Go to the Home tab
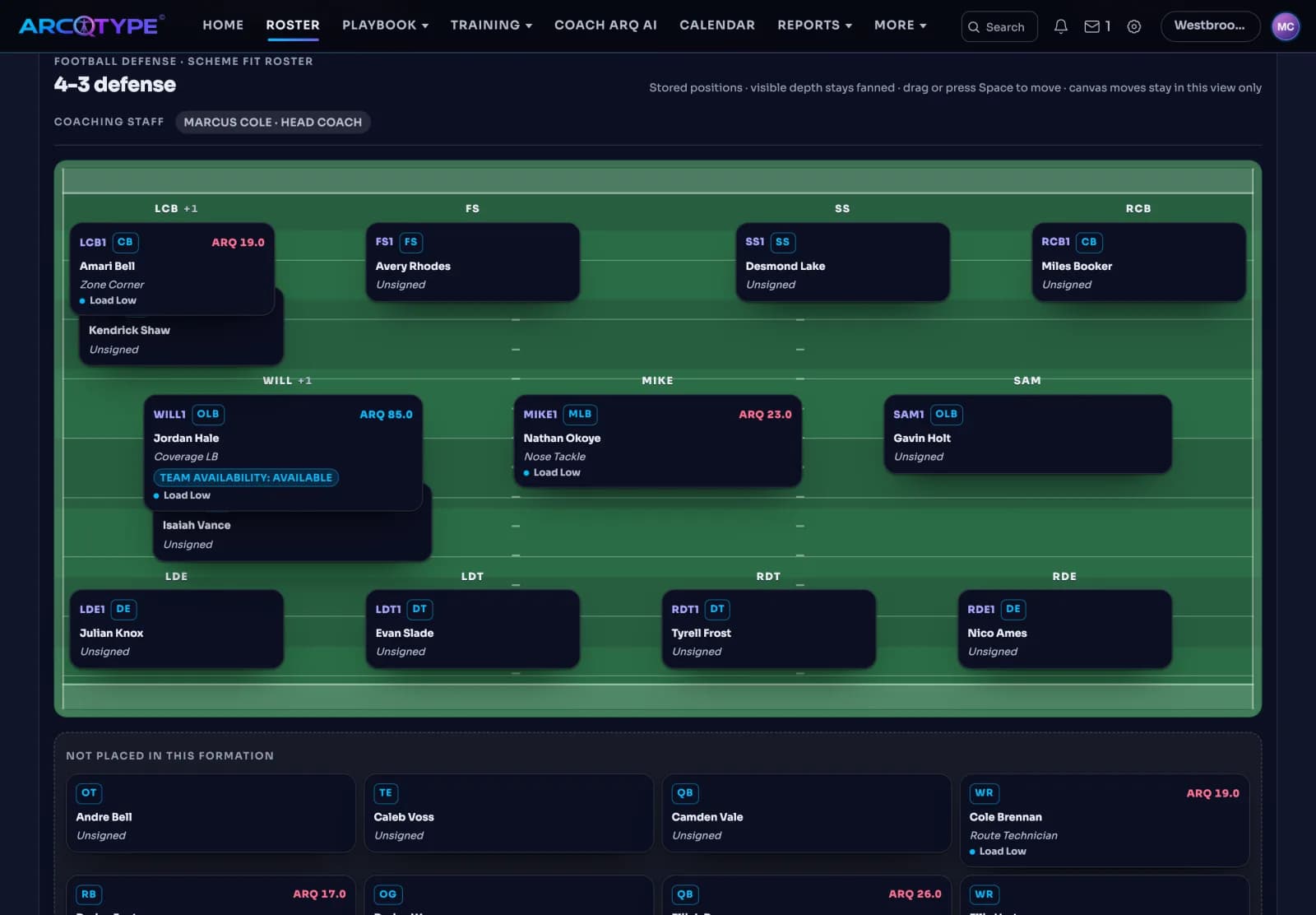 pos(223,26)
